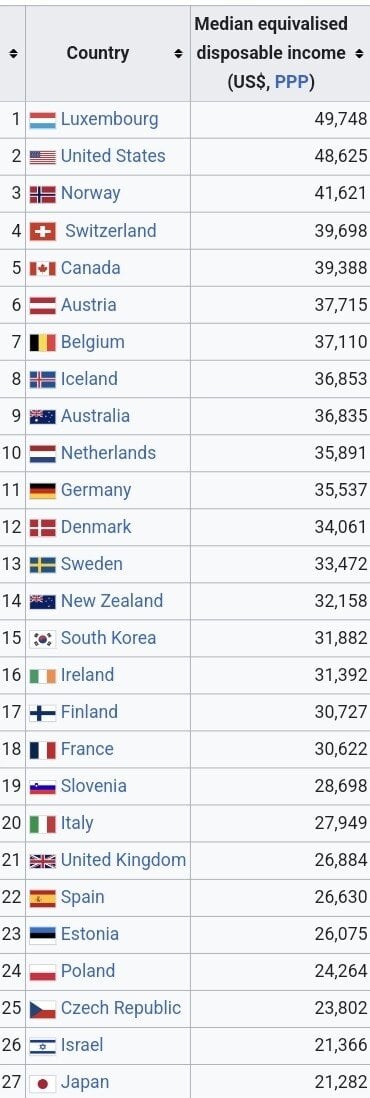Click the Luxembourg flag icon
The height and width of the screenshot is (1098, 370).
[x=42, y=120]
